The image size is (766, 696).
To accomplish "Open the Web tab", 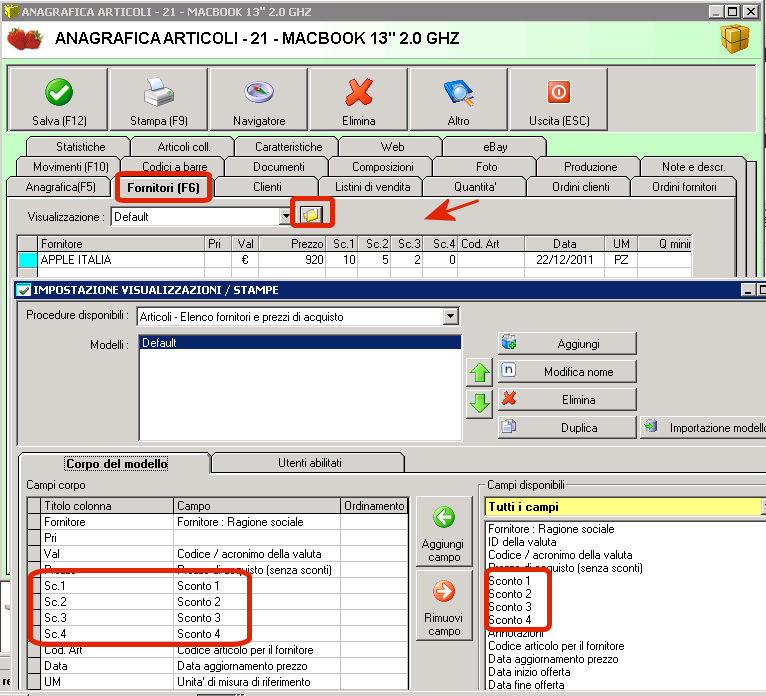I will pyautogui.click(x=392, y=147).
